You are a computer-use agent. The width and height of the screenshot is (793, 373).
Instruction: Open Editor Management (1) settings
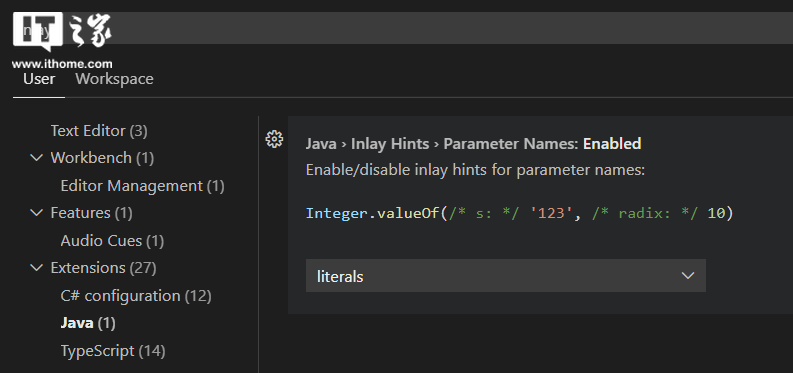point(143,185)
